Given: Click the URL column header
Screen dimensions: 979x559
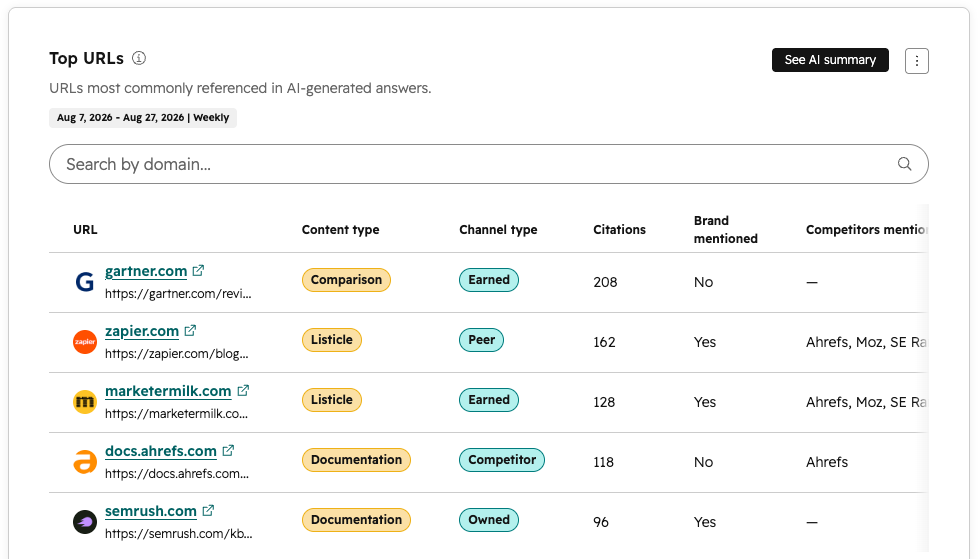Looking at the screenshot, I should click(86, 229).
